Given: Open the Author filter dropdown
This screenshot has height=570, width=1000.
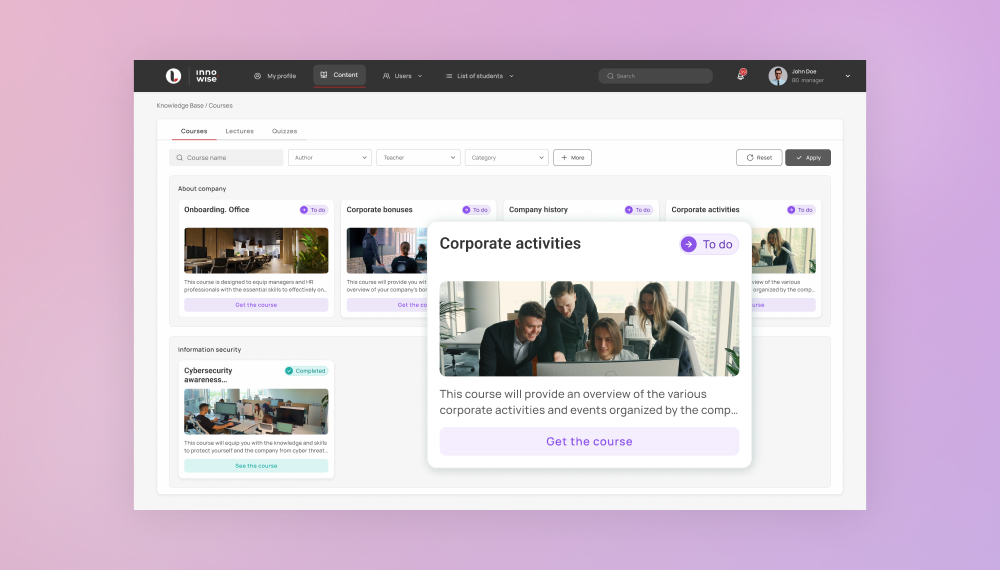Looking at the screenshot, I should 330,157.
